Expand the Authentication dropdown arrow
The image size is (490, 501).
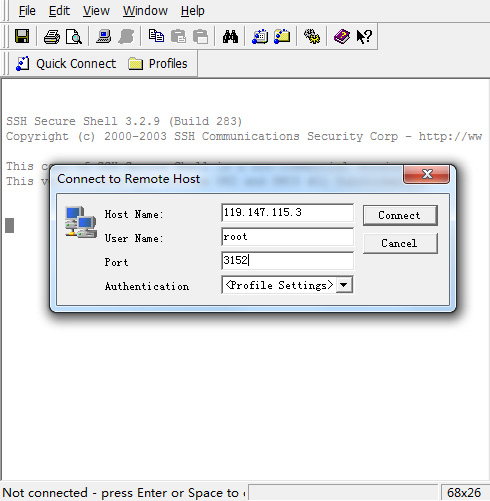click(x=344, y=285)
